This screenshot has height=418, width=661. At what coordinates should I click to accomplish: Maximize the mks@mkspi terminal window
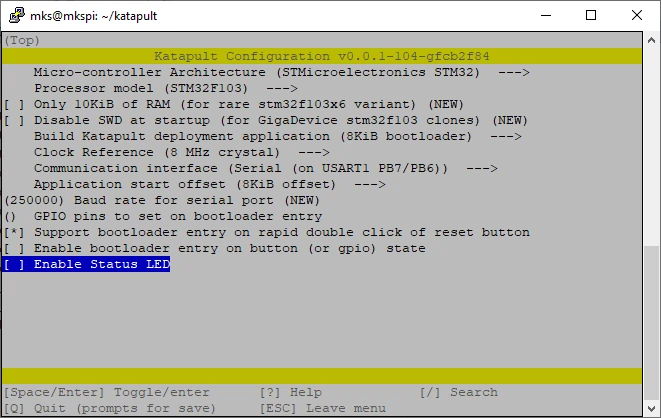pos(591,16)
